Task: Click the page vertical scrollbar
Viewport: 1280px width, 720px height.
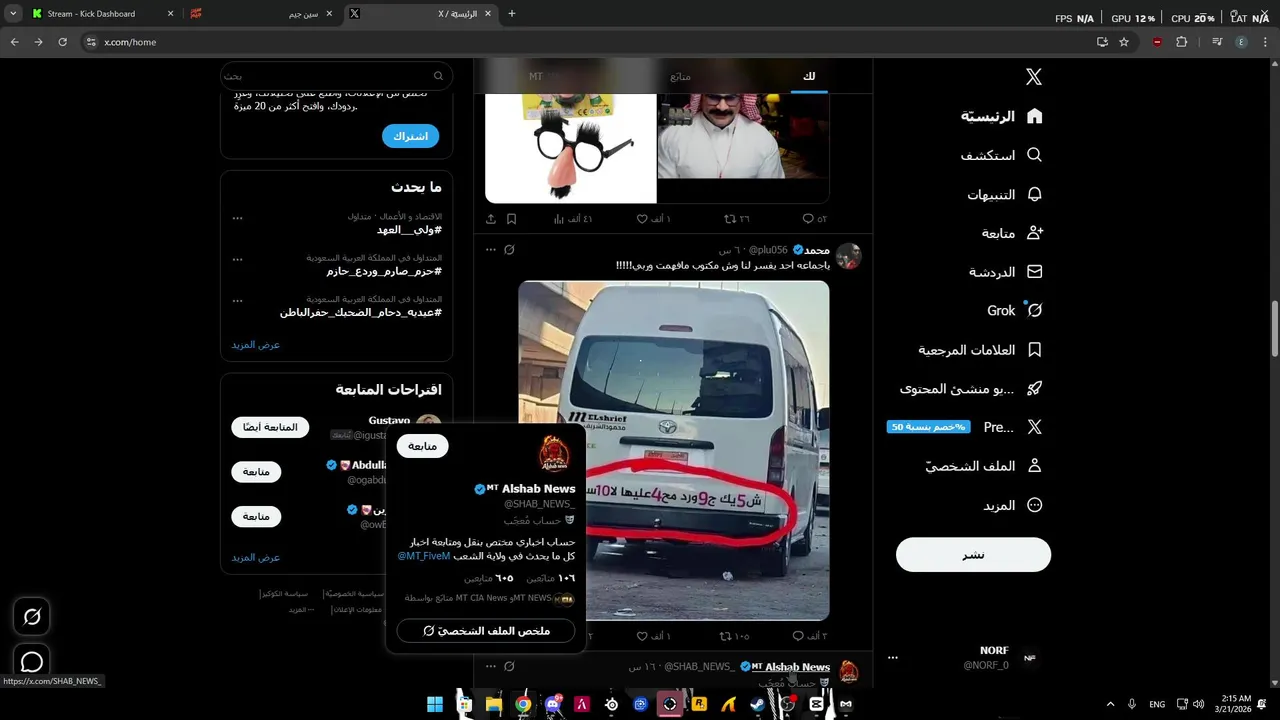Action: tap(1274, 327)
